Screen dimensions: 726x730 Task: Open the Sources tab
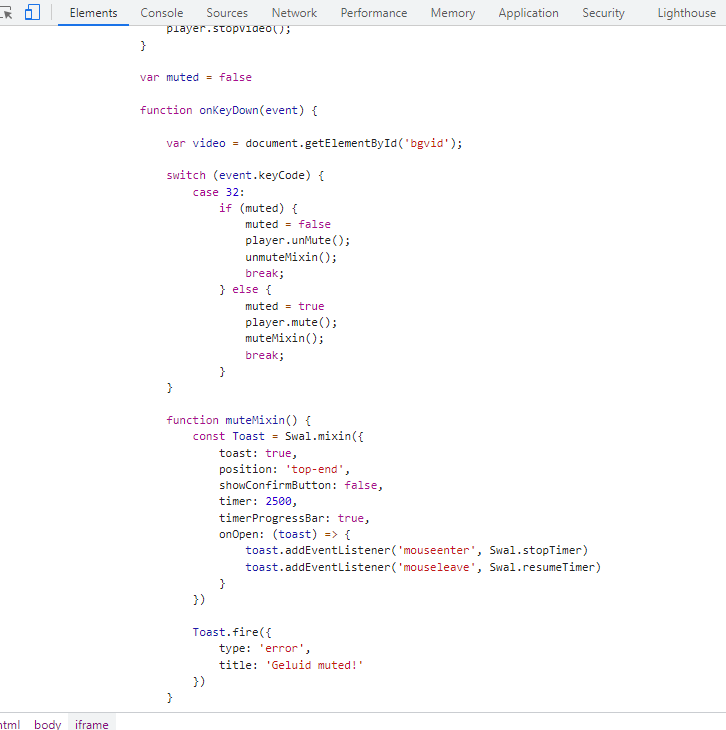coord(227,13)
